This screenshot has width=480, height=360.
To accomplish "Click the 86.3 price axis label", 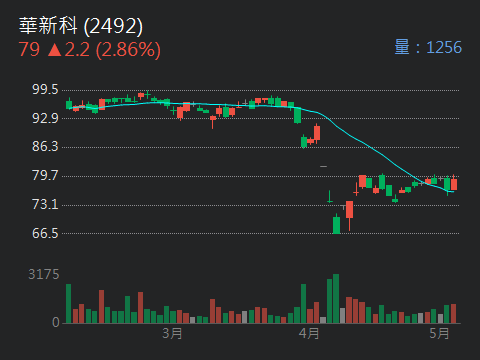I will coord(45,147).
